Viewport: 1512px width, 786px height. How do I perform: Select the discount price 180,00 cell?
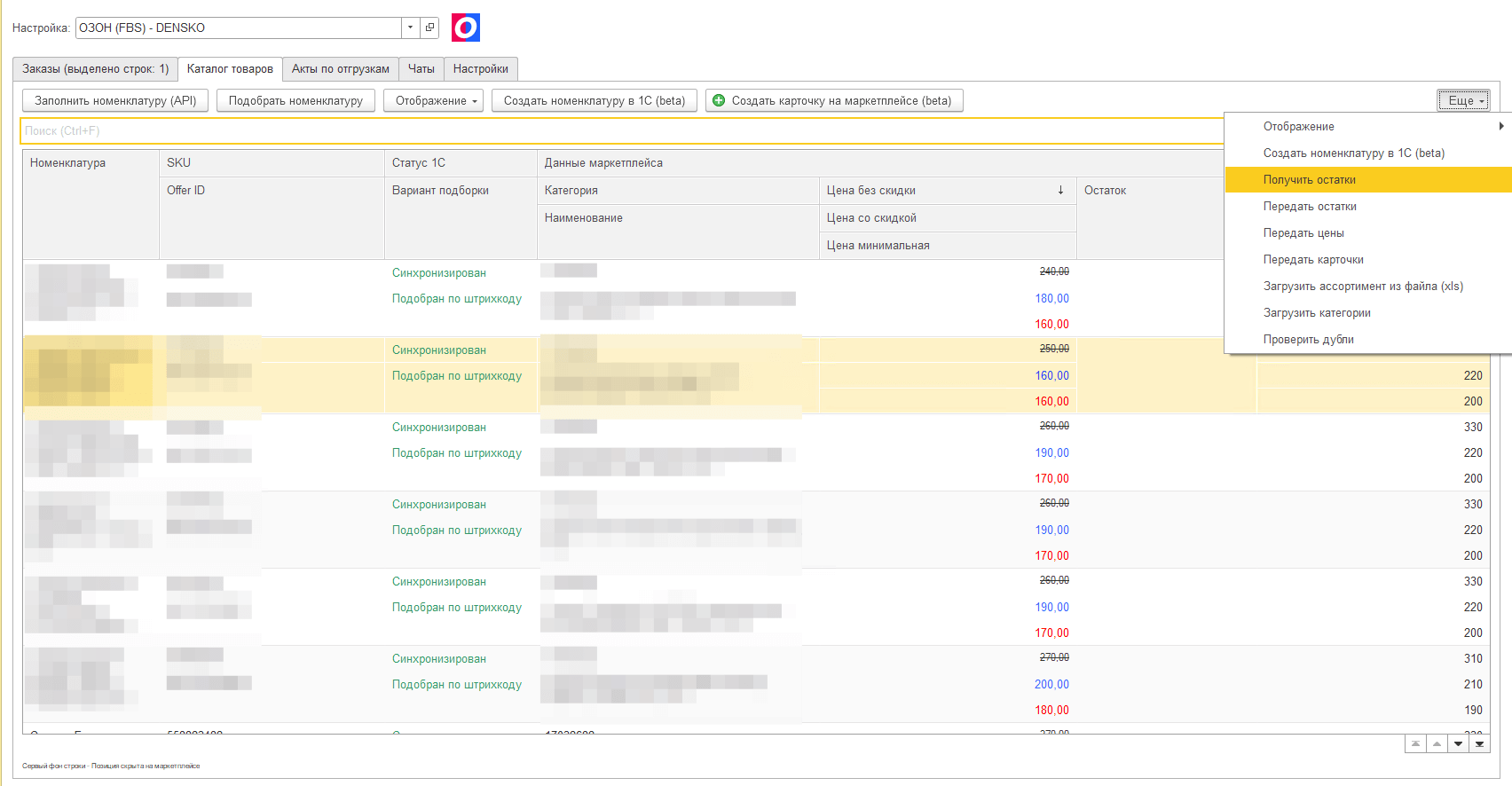[1051, 298]
